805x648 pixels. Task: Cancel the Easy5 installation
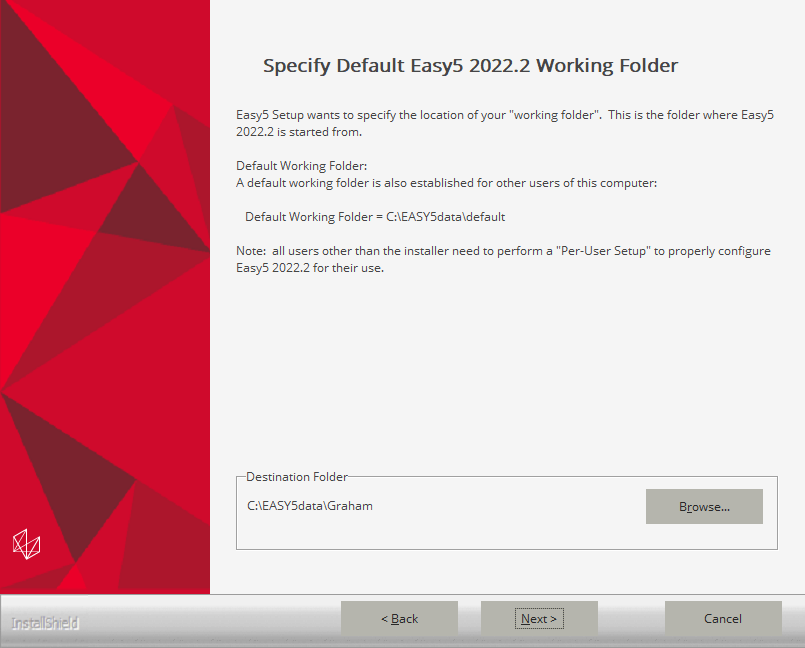(722, 619)
